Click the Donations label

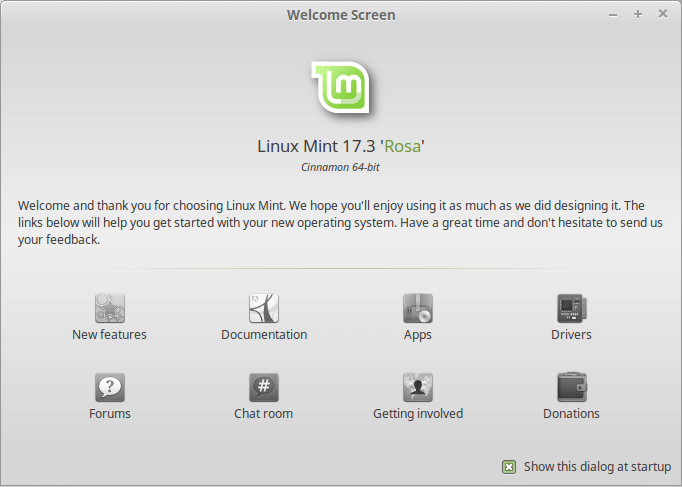[x=571, y=413]
